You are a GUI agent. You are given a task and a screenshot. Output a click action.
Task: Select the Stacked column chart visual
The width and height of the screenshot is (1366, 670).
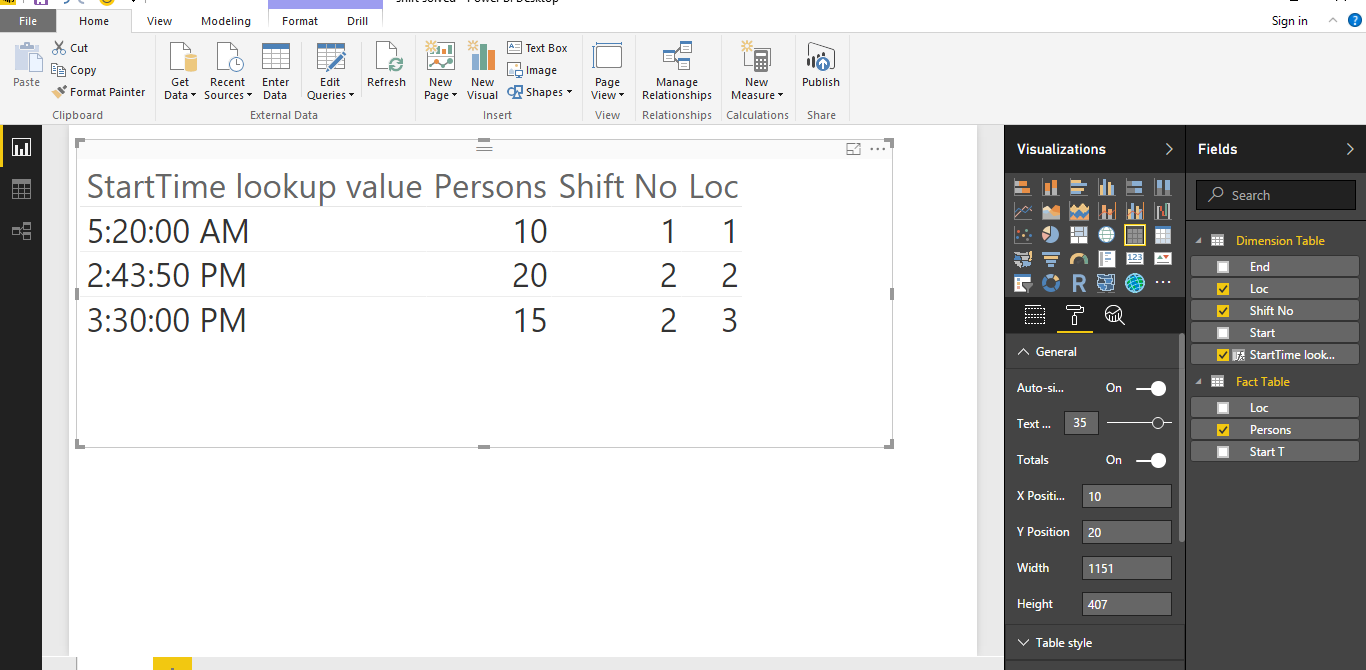pyautogui.click(x=1050, y=187)
